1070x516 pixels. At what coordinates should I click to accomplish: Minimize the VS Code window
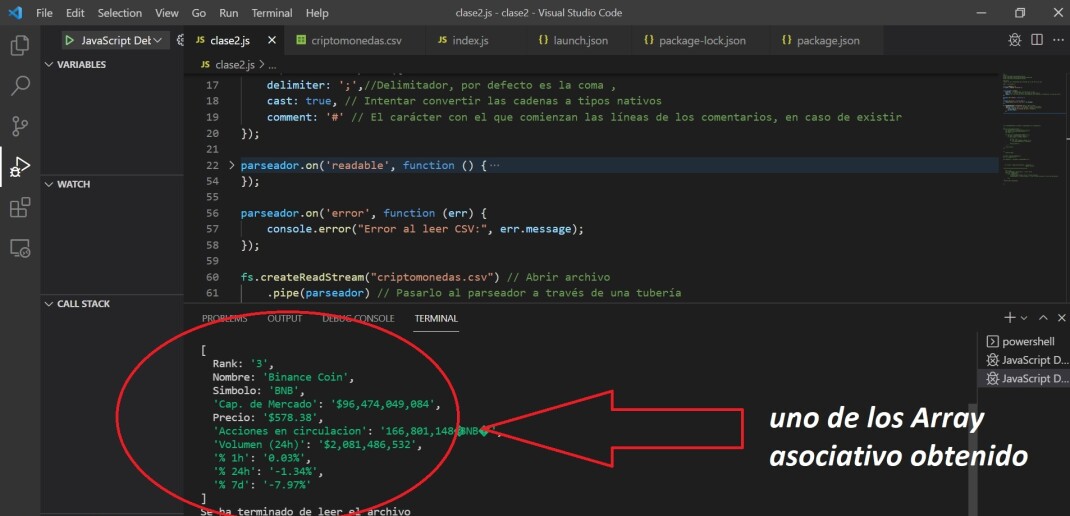(x=981, y=12)
